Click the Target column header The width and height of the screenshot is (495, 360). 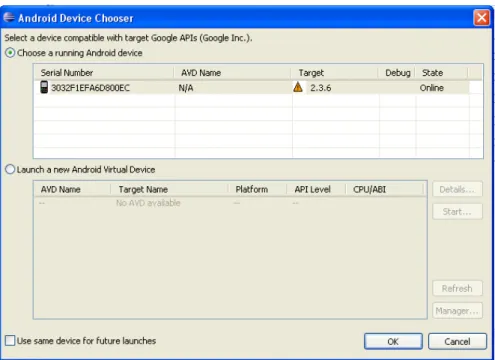coord(334,73)
